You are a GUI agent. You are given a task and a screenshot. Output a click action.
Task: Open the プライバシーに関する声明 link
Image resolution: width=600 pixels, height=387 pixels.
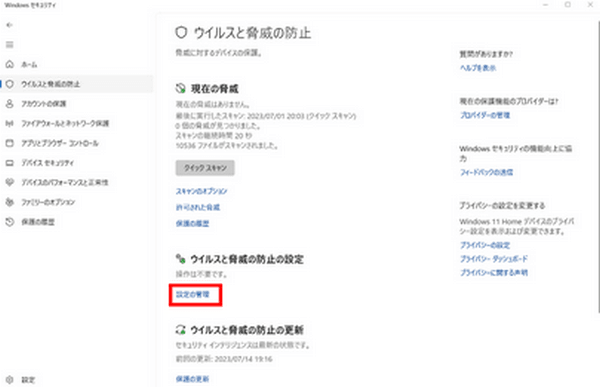tap(494, 273)
